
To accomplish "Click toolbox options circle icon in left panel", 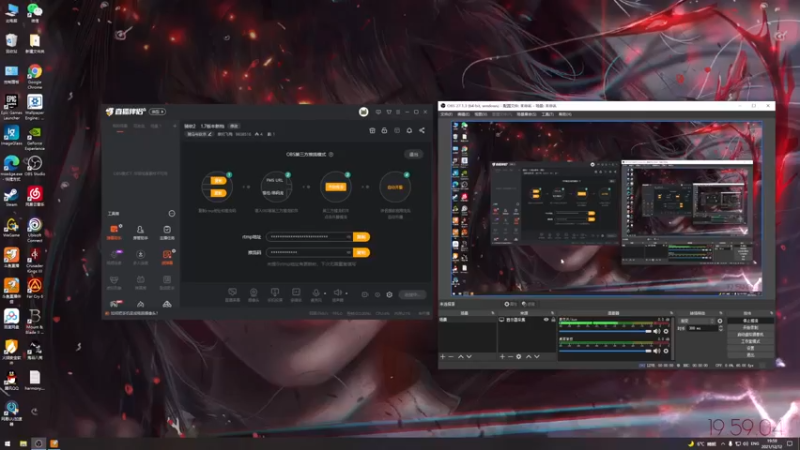I will click(172, 213).
